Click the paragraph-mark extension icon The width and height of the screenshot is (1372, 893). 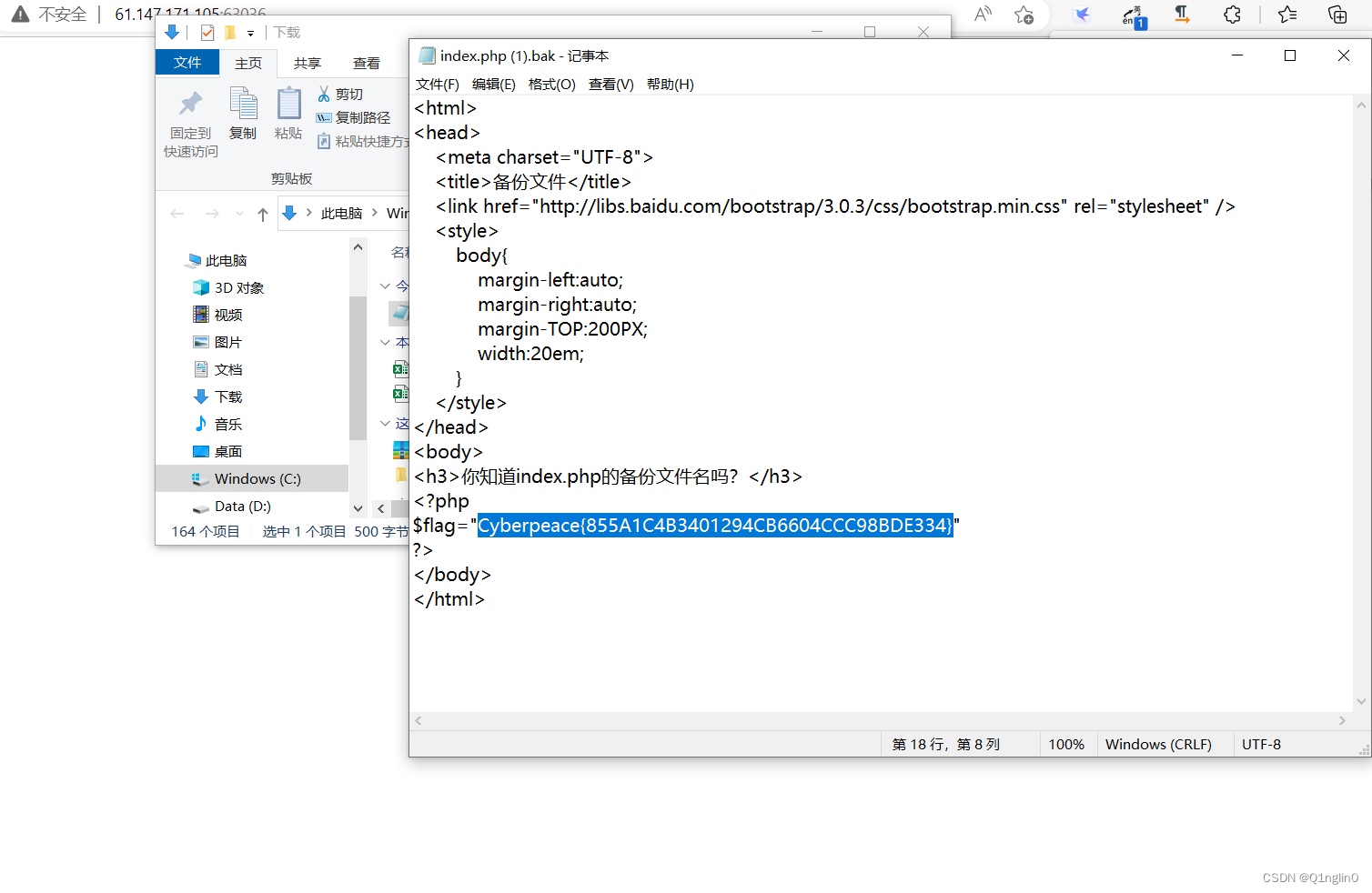coord(1182,15)
